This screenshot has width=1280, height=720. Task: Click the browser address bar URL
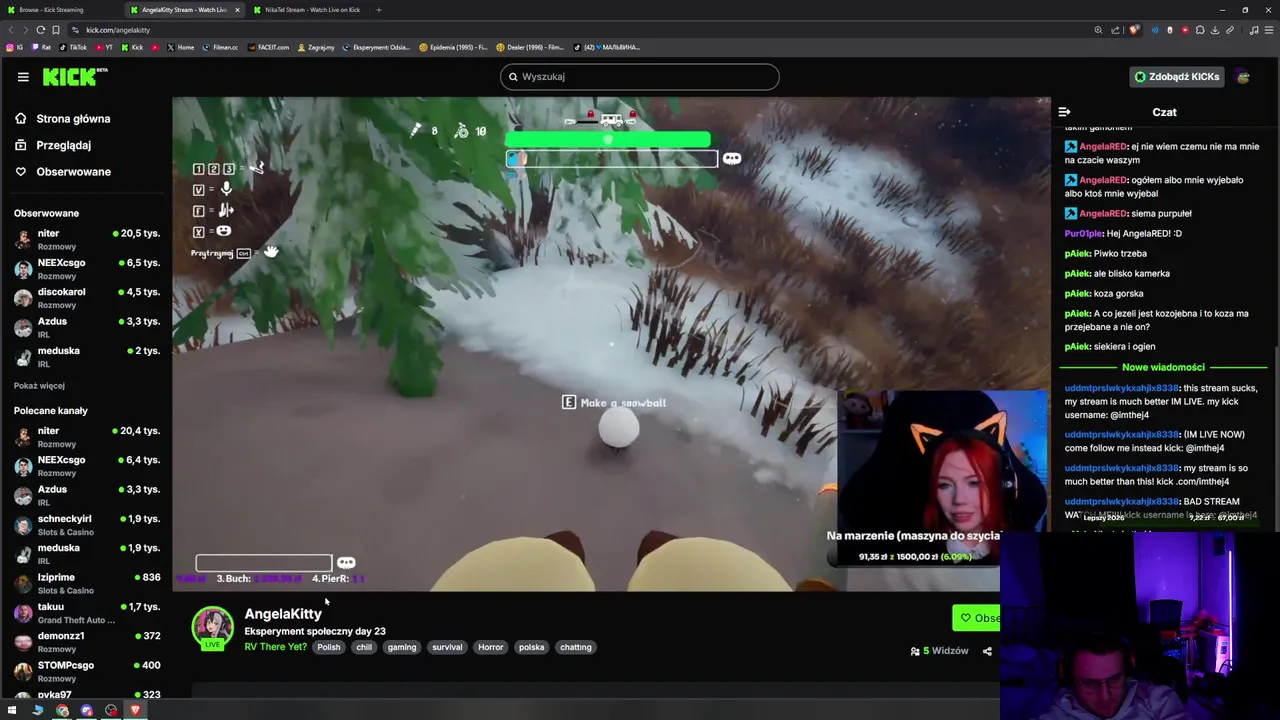coord(118,30)
